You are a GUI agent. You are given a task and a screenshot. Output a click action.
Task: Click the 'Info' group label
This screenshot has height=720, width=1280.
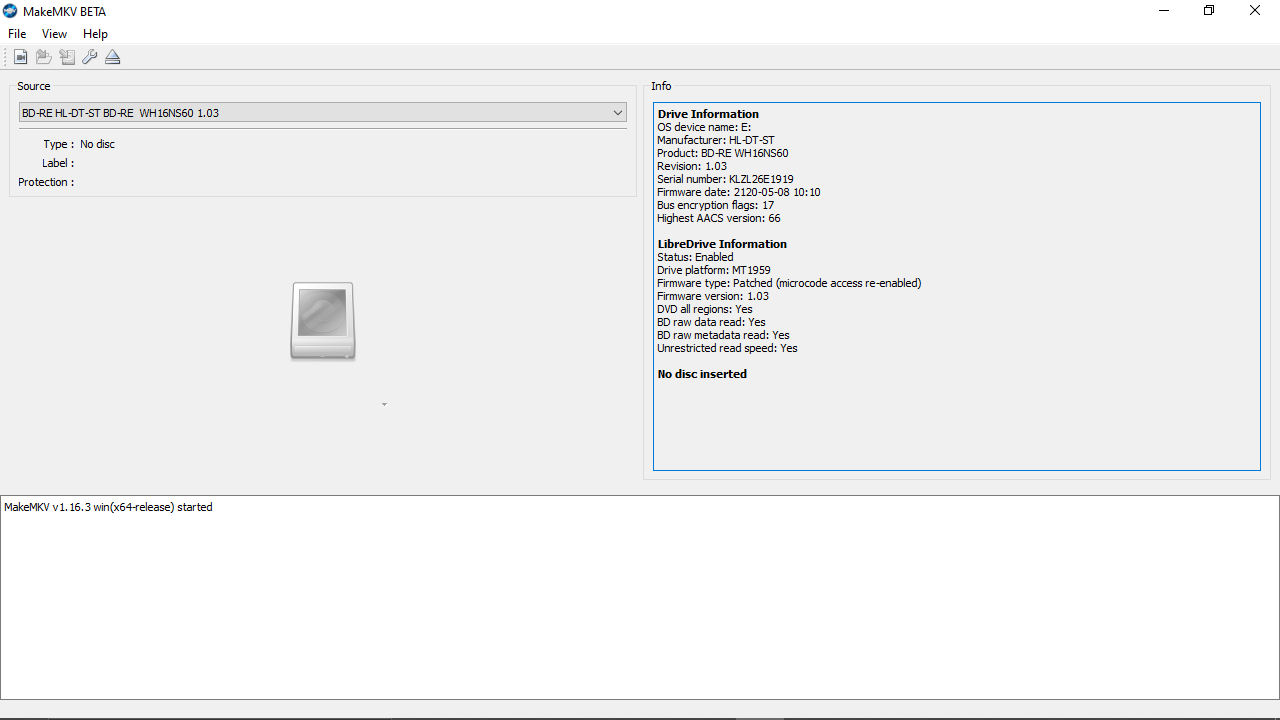(x=661, y=86)
